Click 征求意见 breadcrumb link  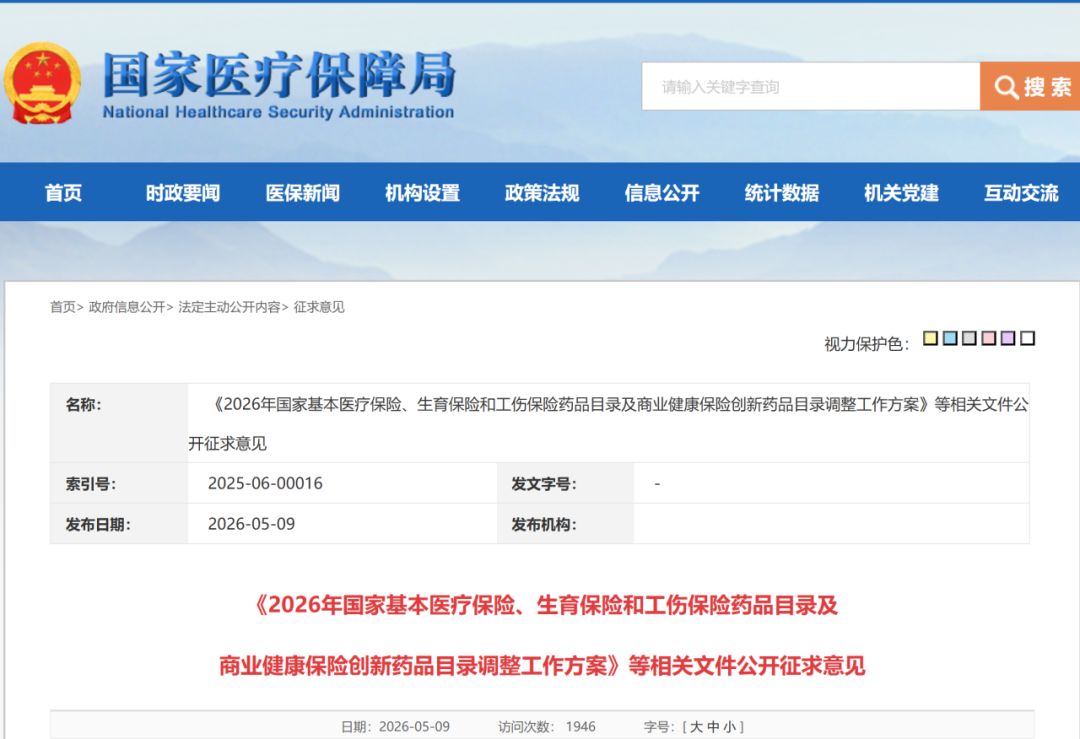[x=319, y=307]
